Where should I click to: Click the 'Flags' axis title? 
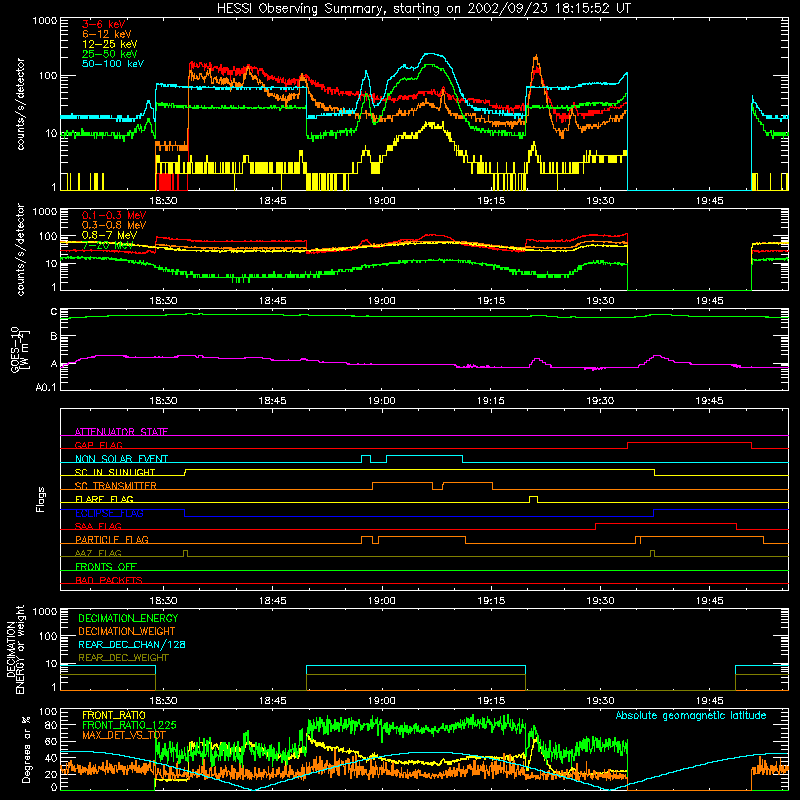point(41,499)
